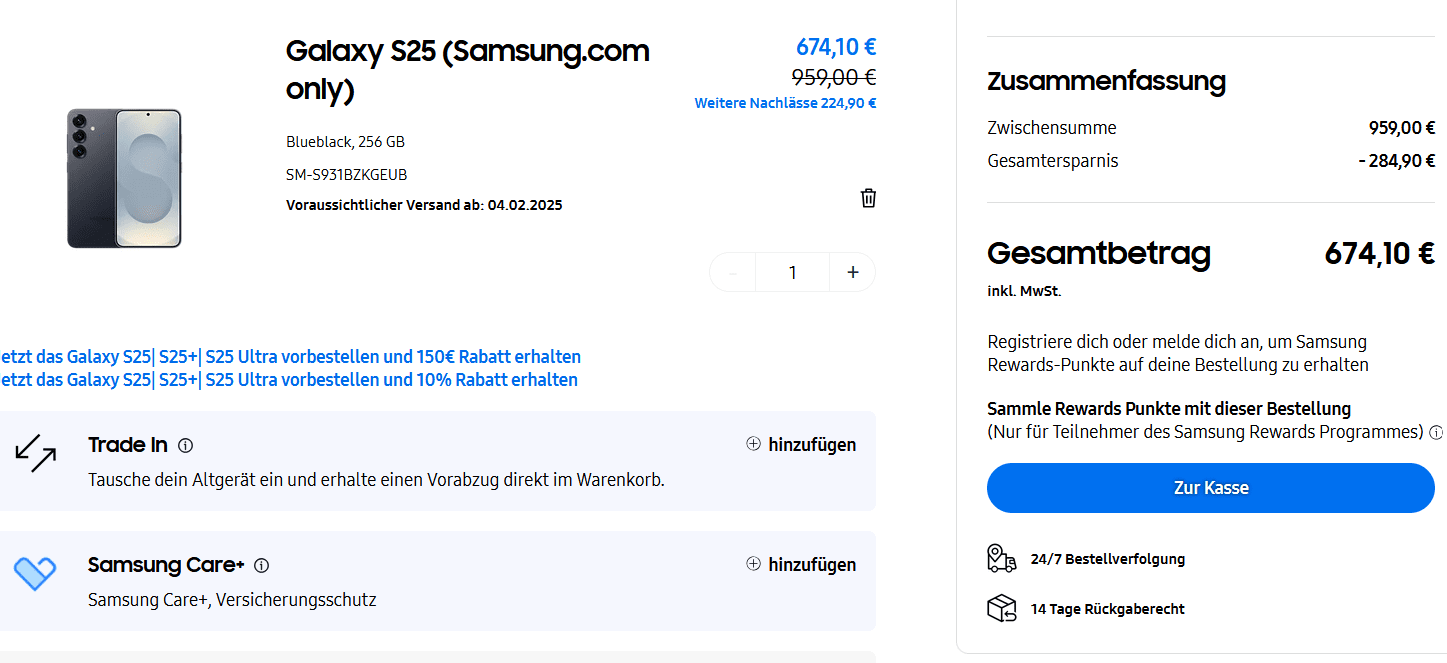Click Weitere Nachlässe 224,90 € link
The width and height of the screenshot is (1447, 663).
tap(785, 103)
